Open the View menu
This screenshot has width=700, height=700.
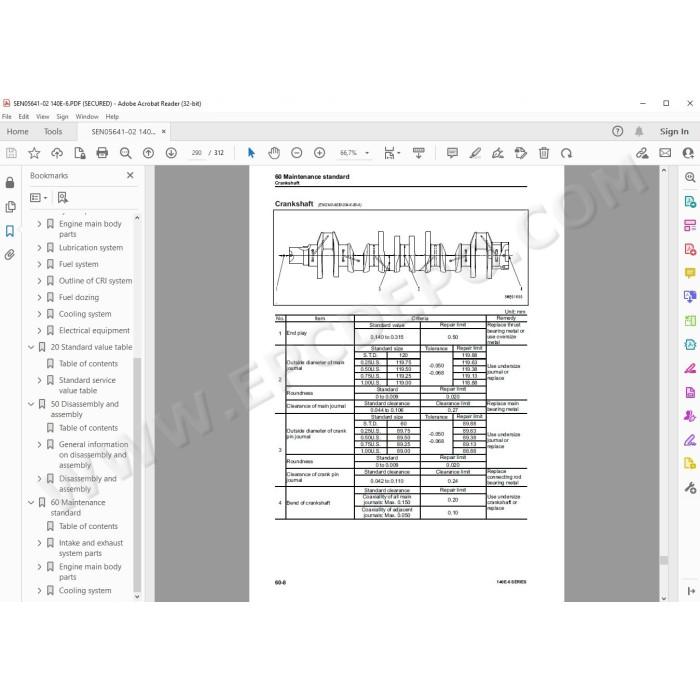(x=42, y=117)
